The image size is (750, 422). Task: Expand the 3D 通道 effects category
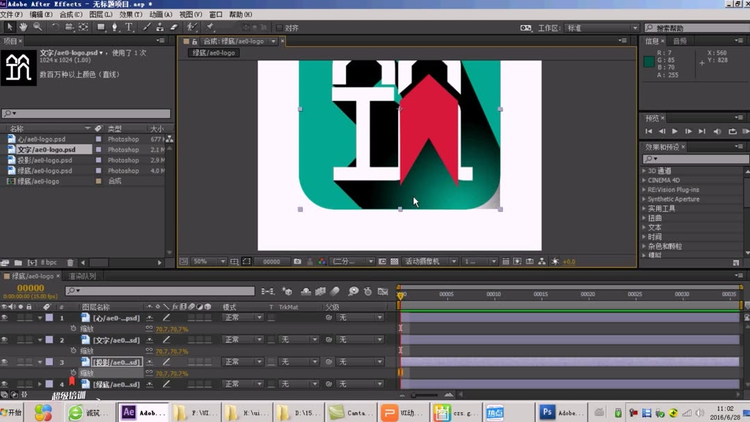click(644, 171)
